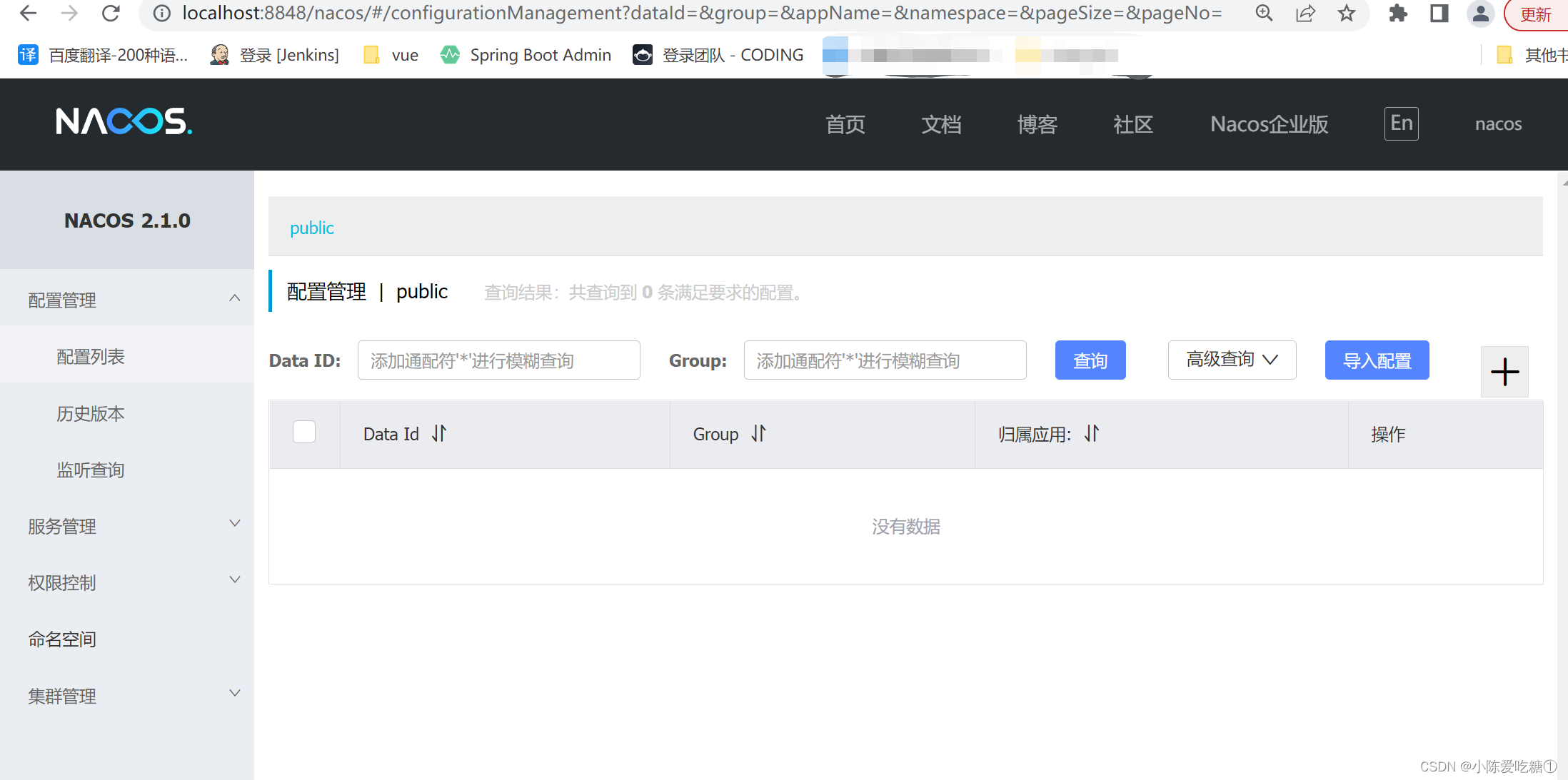Click the plus icon to create new configuration
This screenshot has height=780, width=1568.
(1505, 372)
